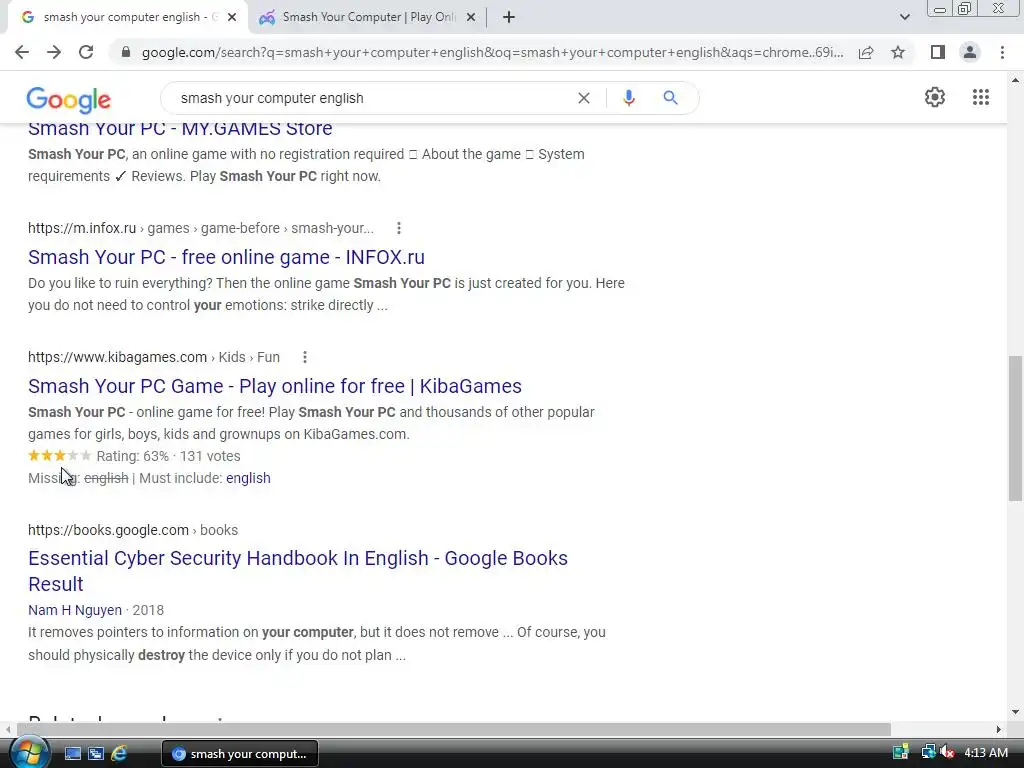Open Smash Your PC INFOX.ru result
This screenshot has width=1024, height=768.
pos(226,257)
